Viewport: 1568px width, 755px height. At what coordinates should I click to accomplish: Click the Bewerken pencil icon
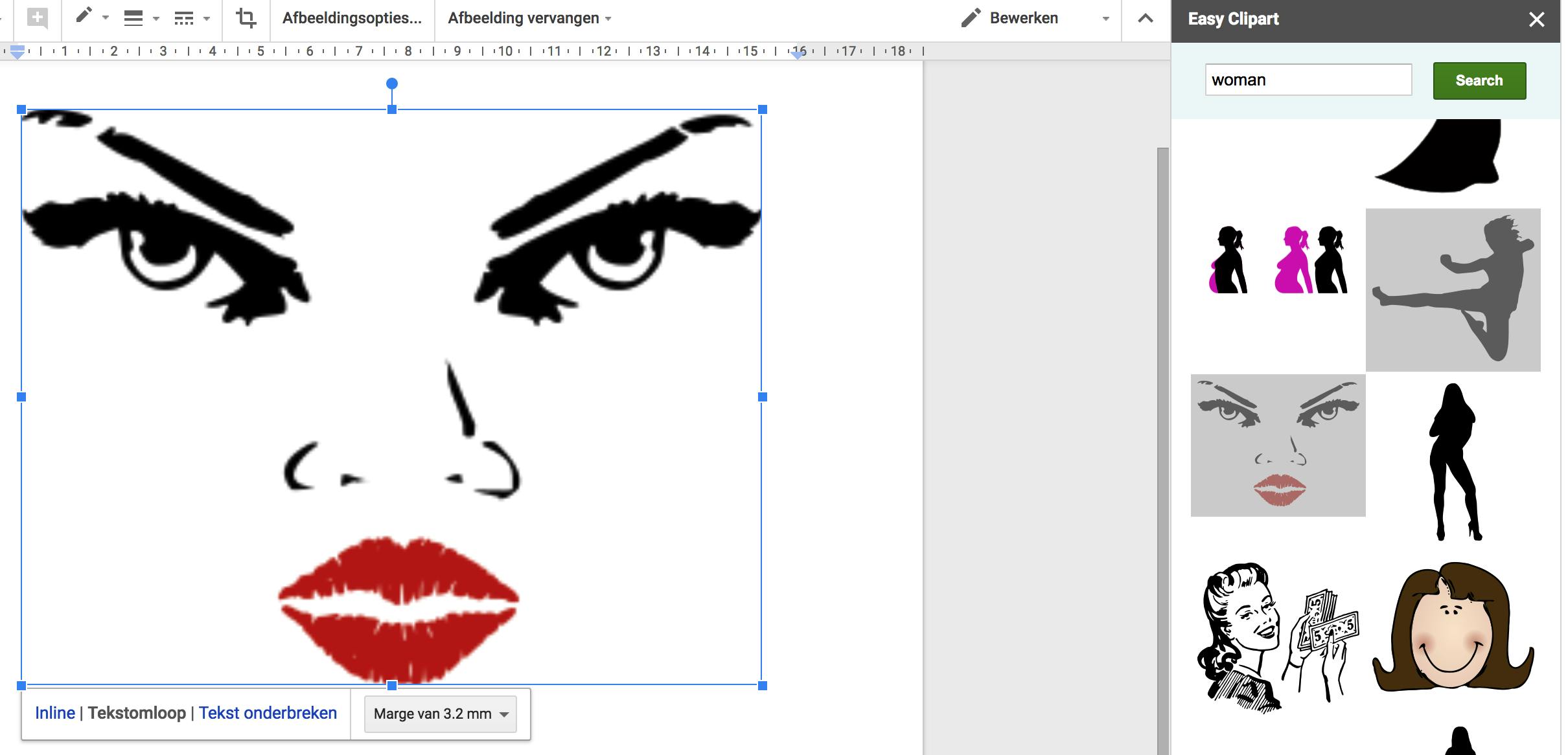[x=970, y=18]
